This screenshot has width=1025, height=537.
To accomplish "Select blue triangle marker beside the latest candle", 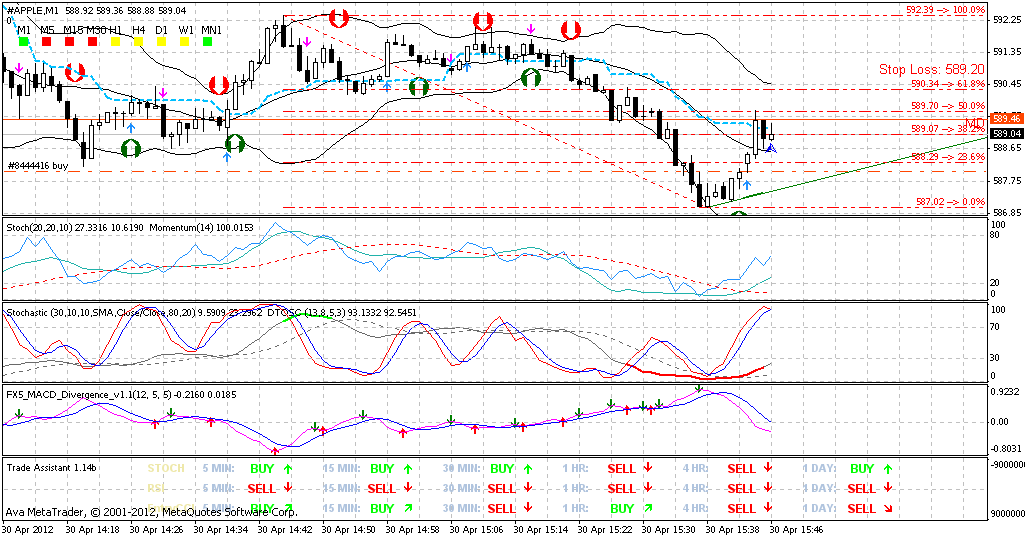I will pos(771,150).
